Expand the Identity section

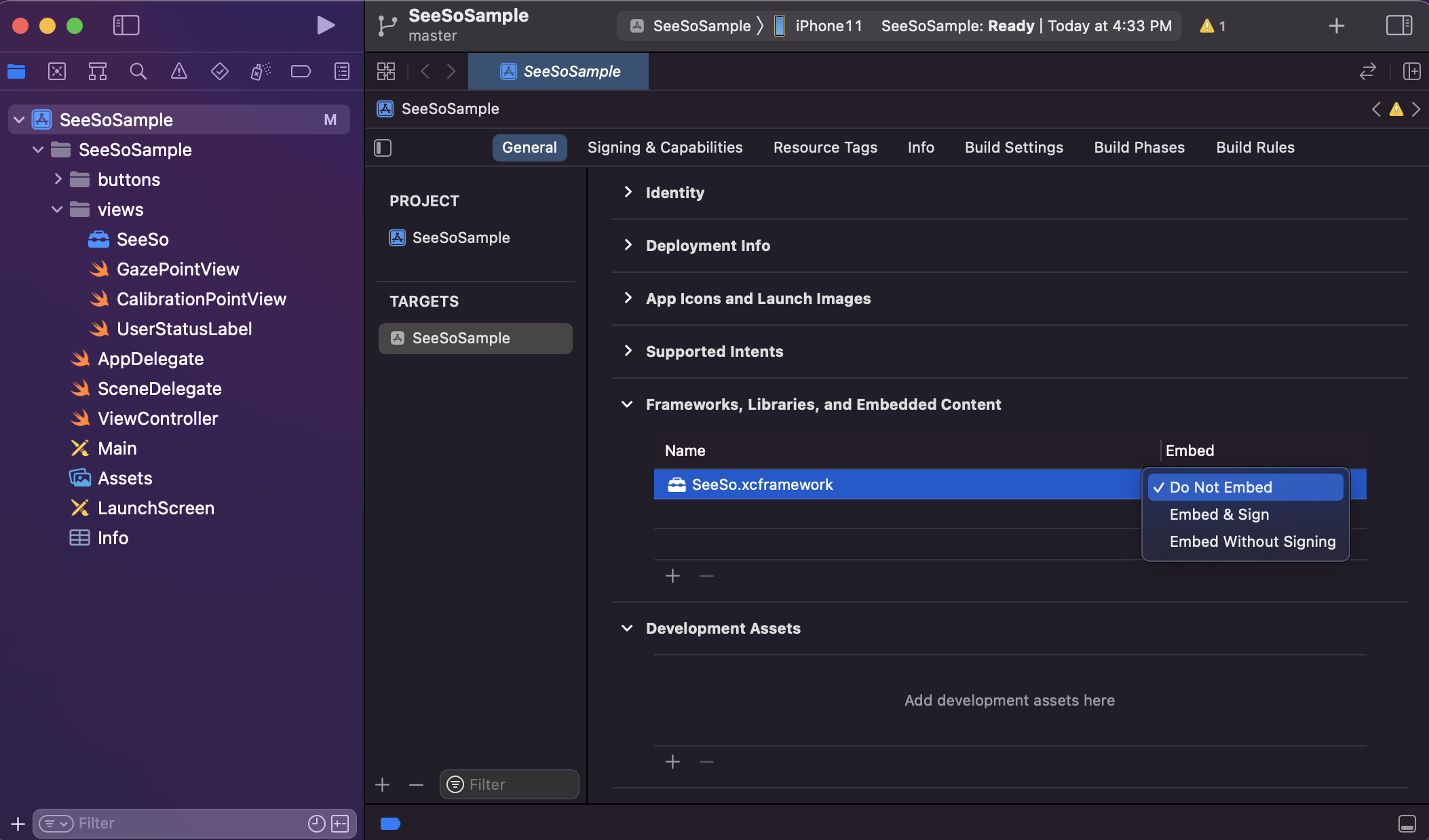[628, 192]
